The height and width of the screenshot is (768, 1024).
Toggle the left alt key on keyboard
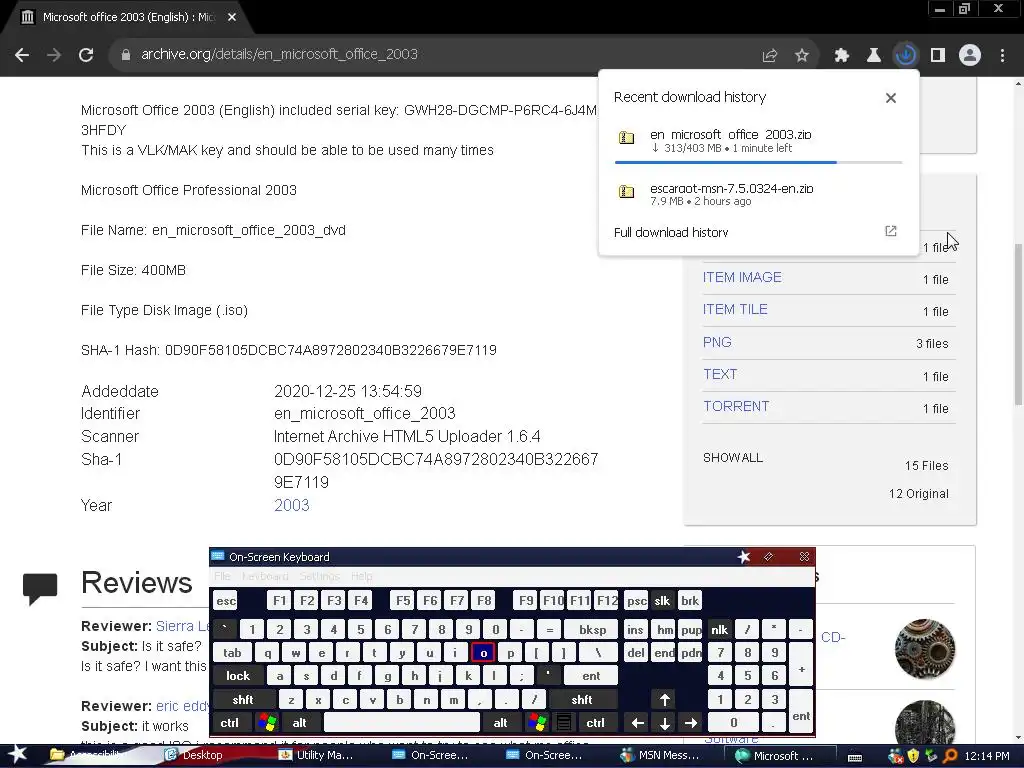point(299,723)
